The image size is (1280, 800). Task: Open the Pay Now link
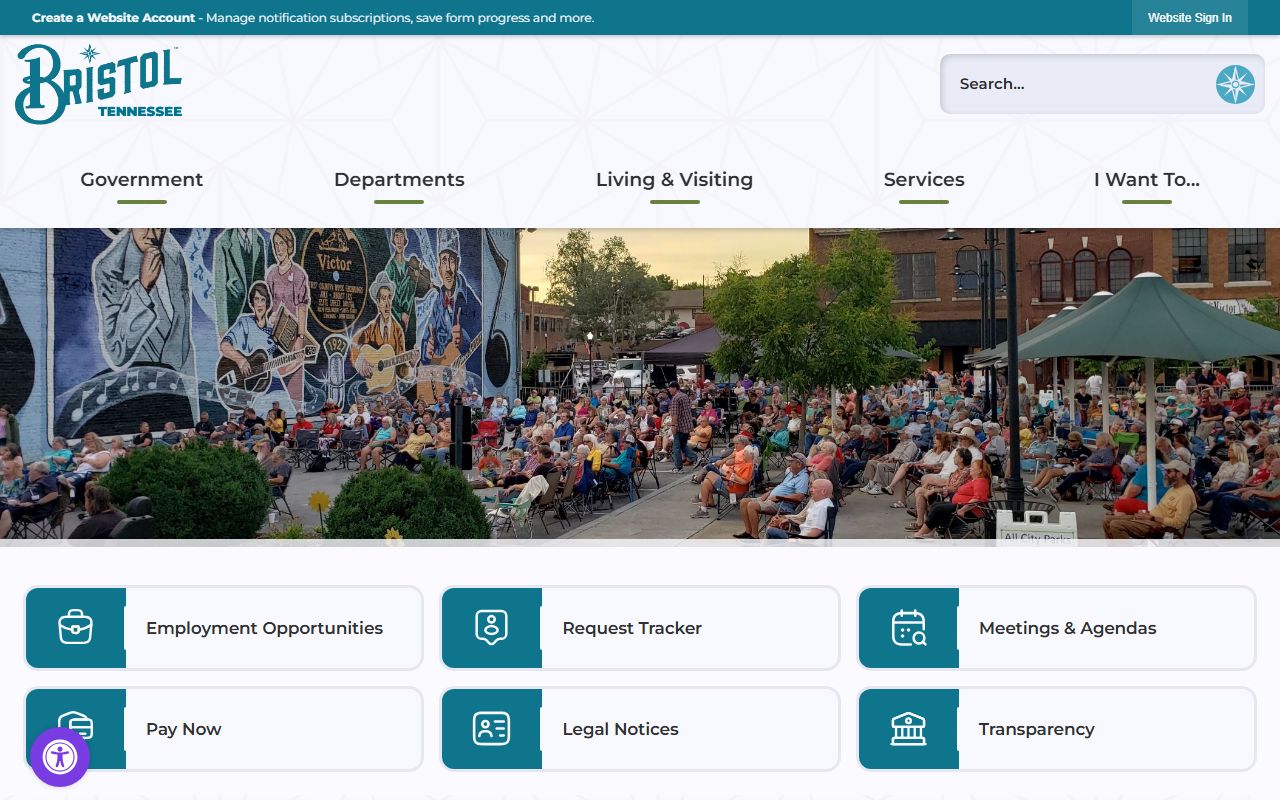tap(184, 729)
